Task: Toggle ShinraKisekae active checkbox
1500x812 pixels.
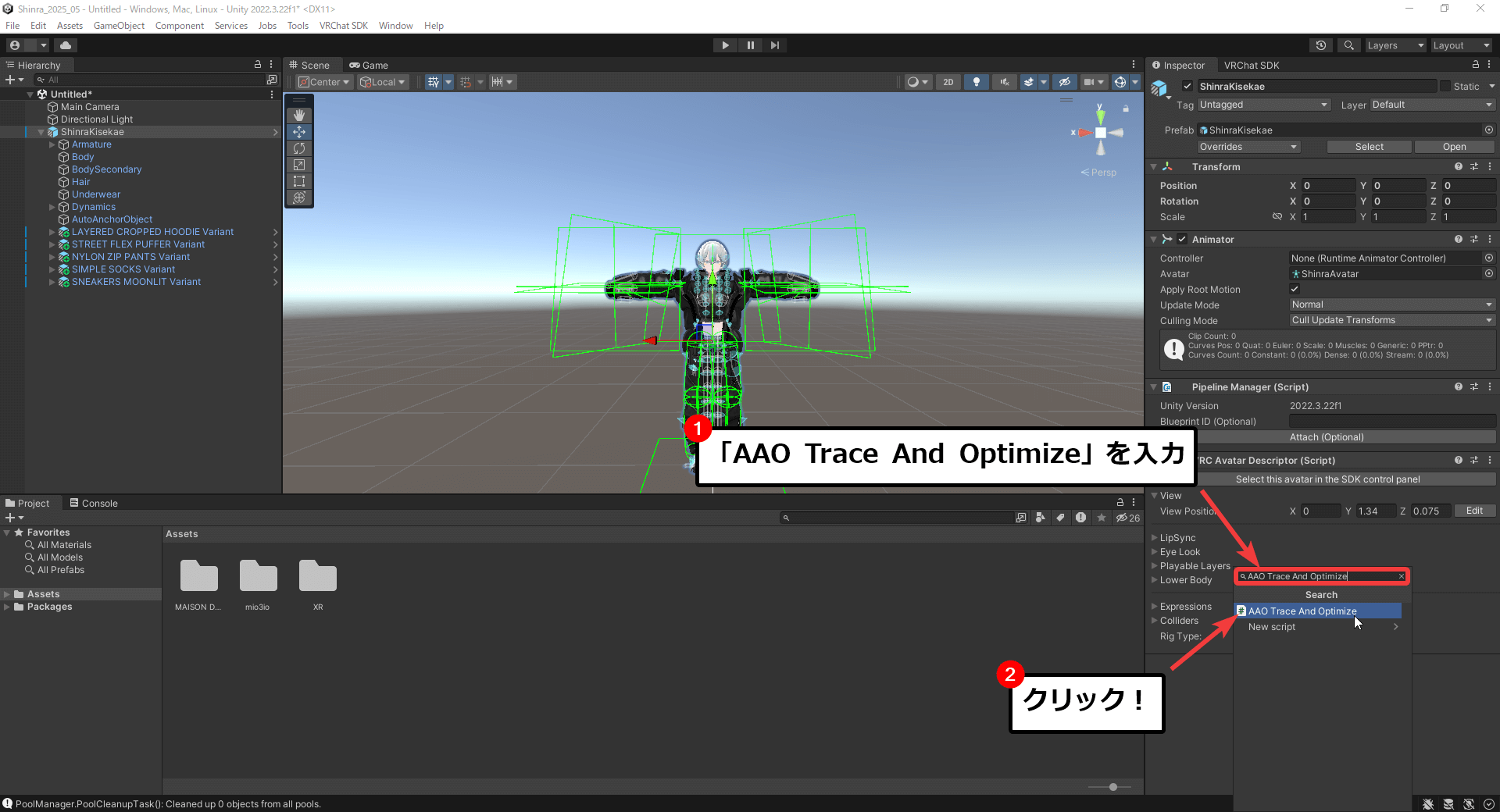Action: click(x=1187, y=86)
